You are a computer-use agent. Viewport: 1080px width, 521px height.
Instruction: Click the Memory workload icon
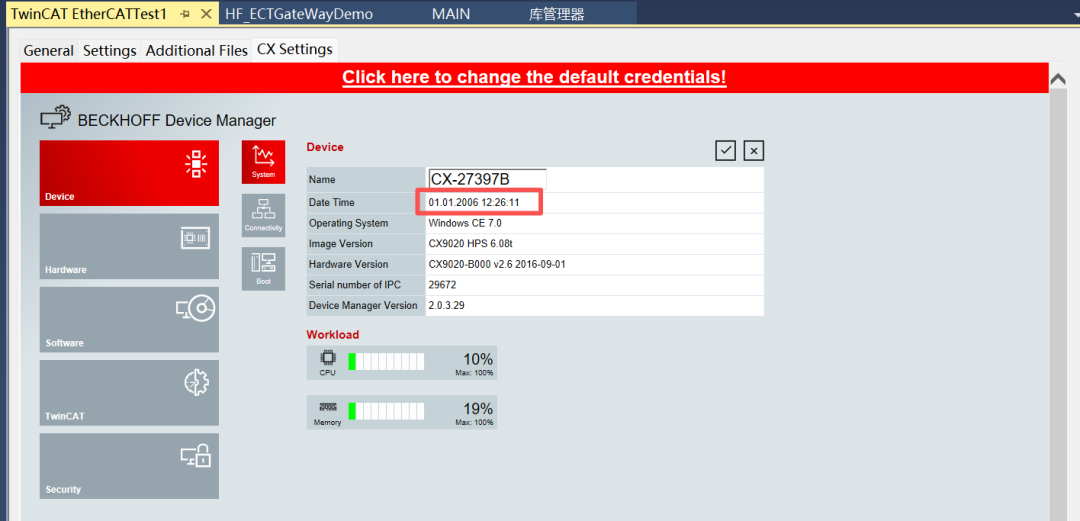tap(327, 407)
